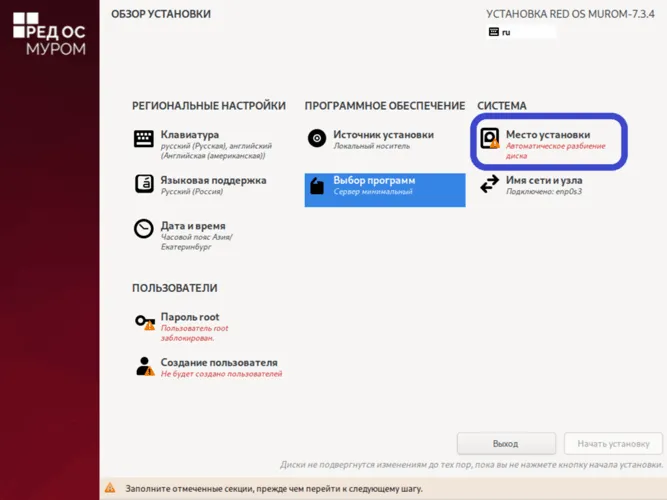Click the user icon for Создание пользователя

coord(145,366)
